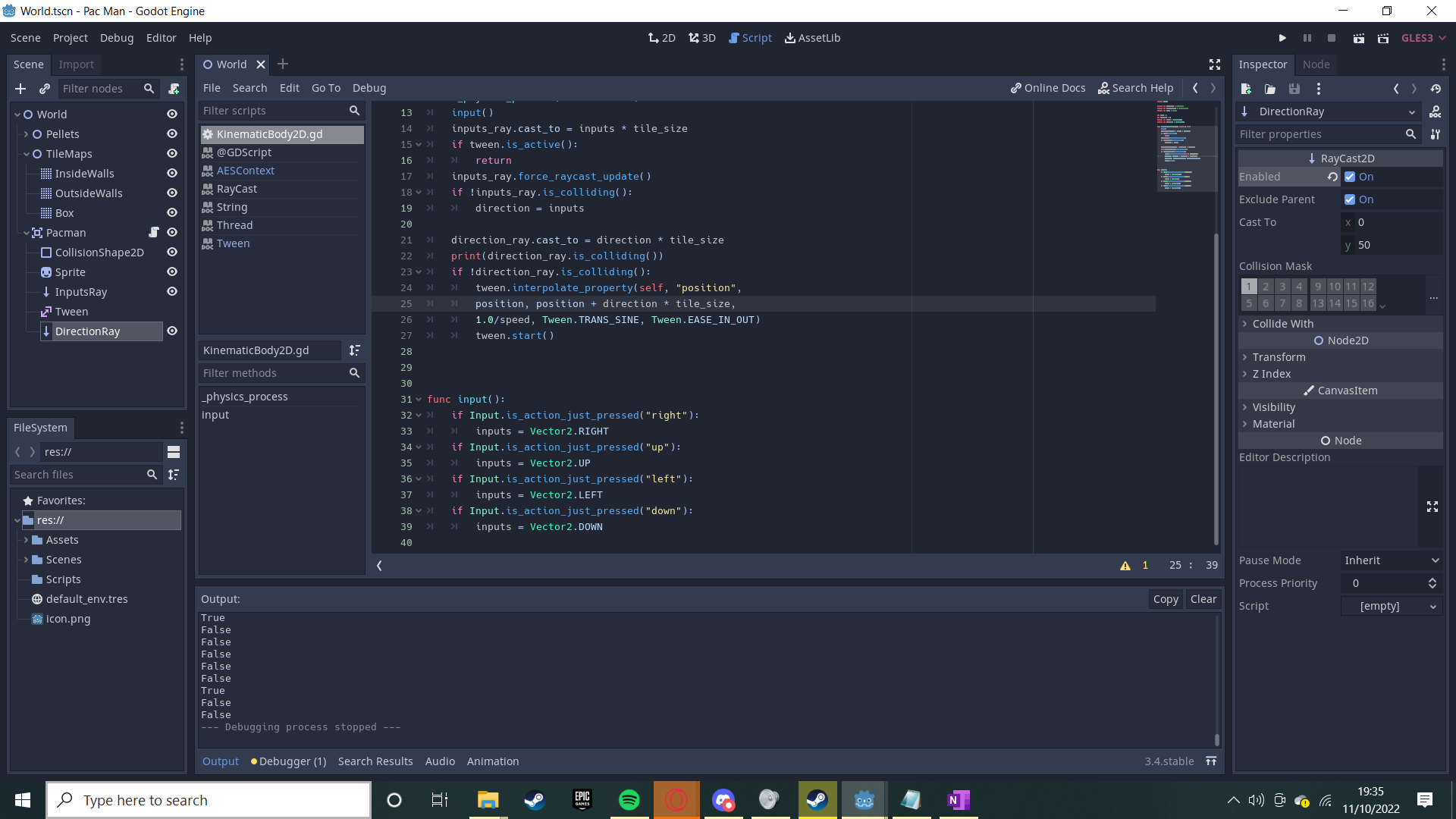Screen dimensions: 1456x819
Task: Stop the running scene
Action: 1332,38
